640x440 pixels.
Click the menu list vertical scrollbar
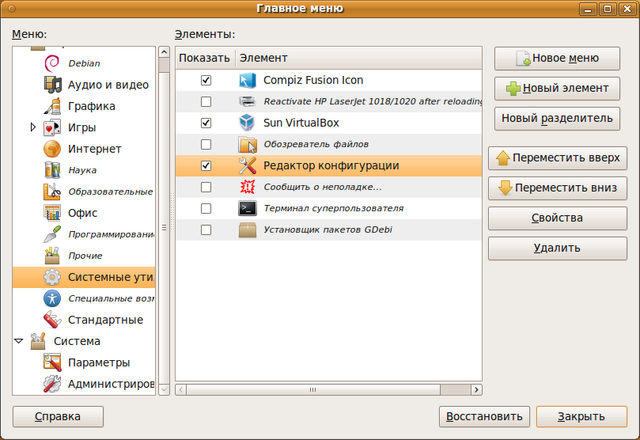click(x=161, y=220)
